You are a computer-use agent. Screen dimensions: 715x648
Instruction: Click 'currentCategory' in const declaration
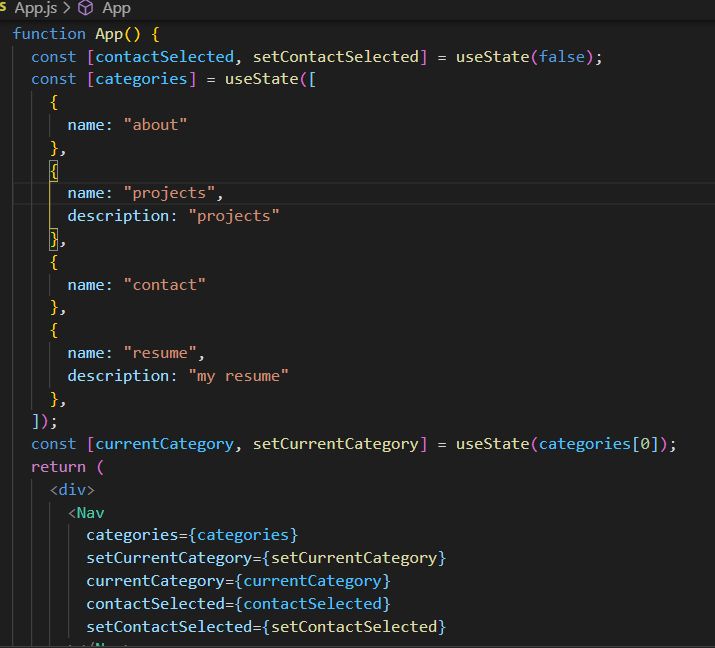pos(165,444)
